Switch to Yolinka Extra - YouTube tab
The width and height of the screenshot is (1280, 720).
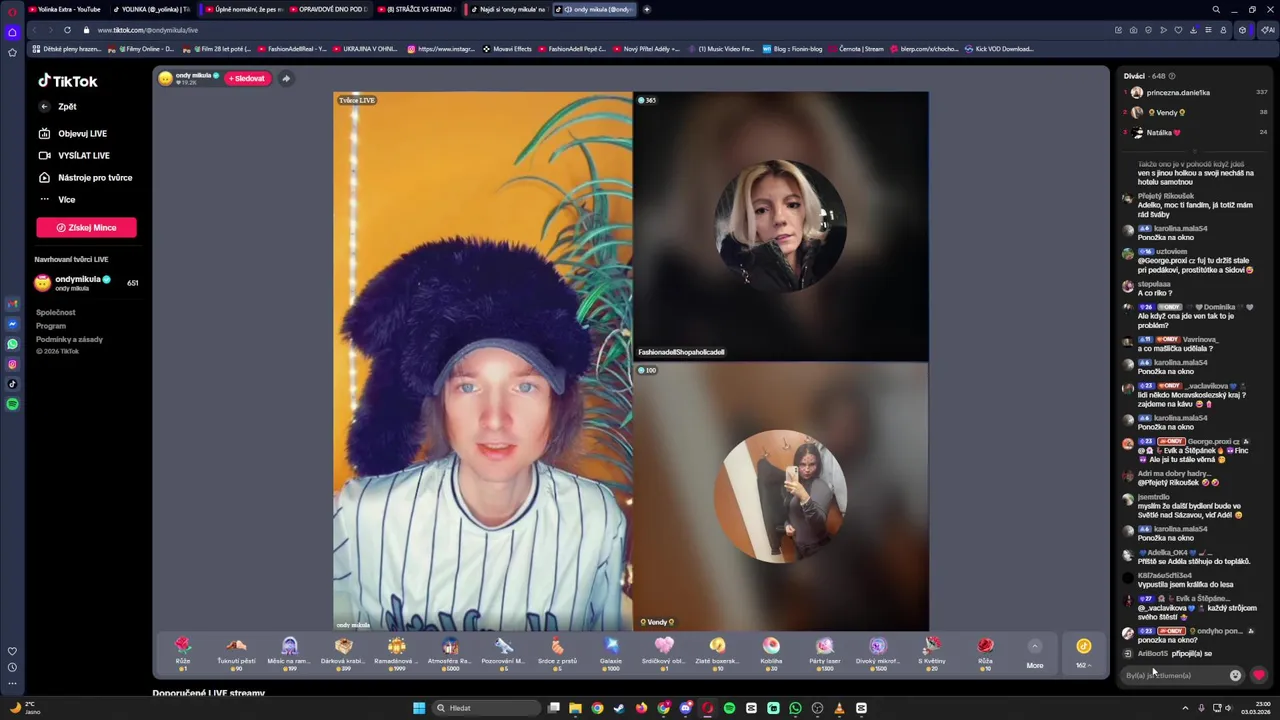[x=64, y=9]
